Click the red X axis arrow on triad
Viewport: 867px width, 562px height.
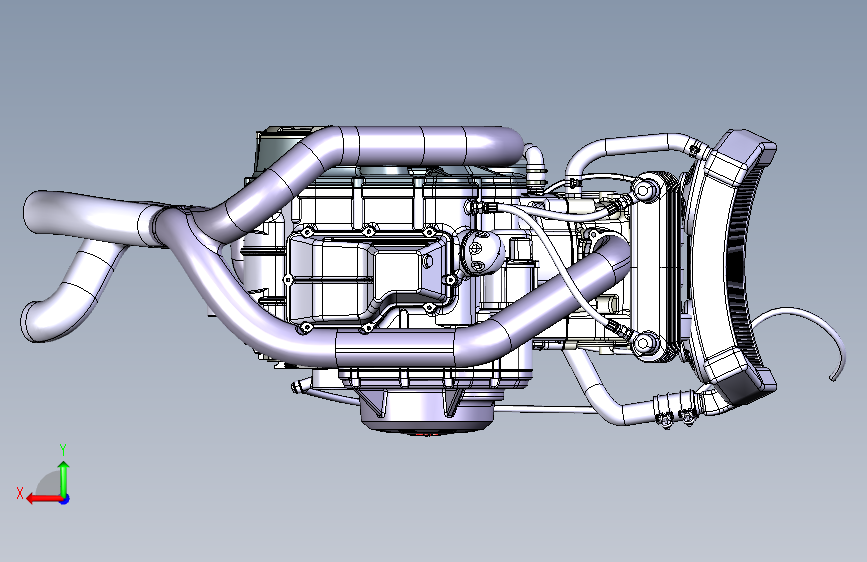pyautogui.click(x=43, y=499)
